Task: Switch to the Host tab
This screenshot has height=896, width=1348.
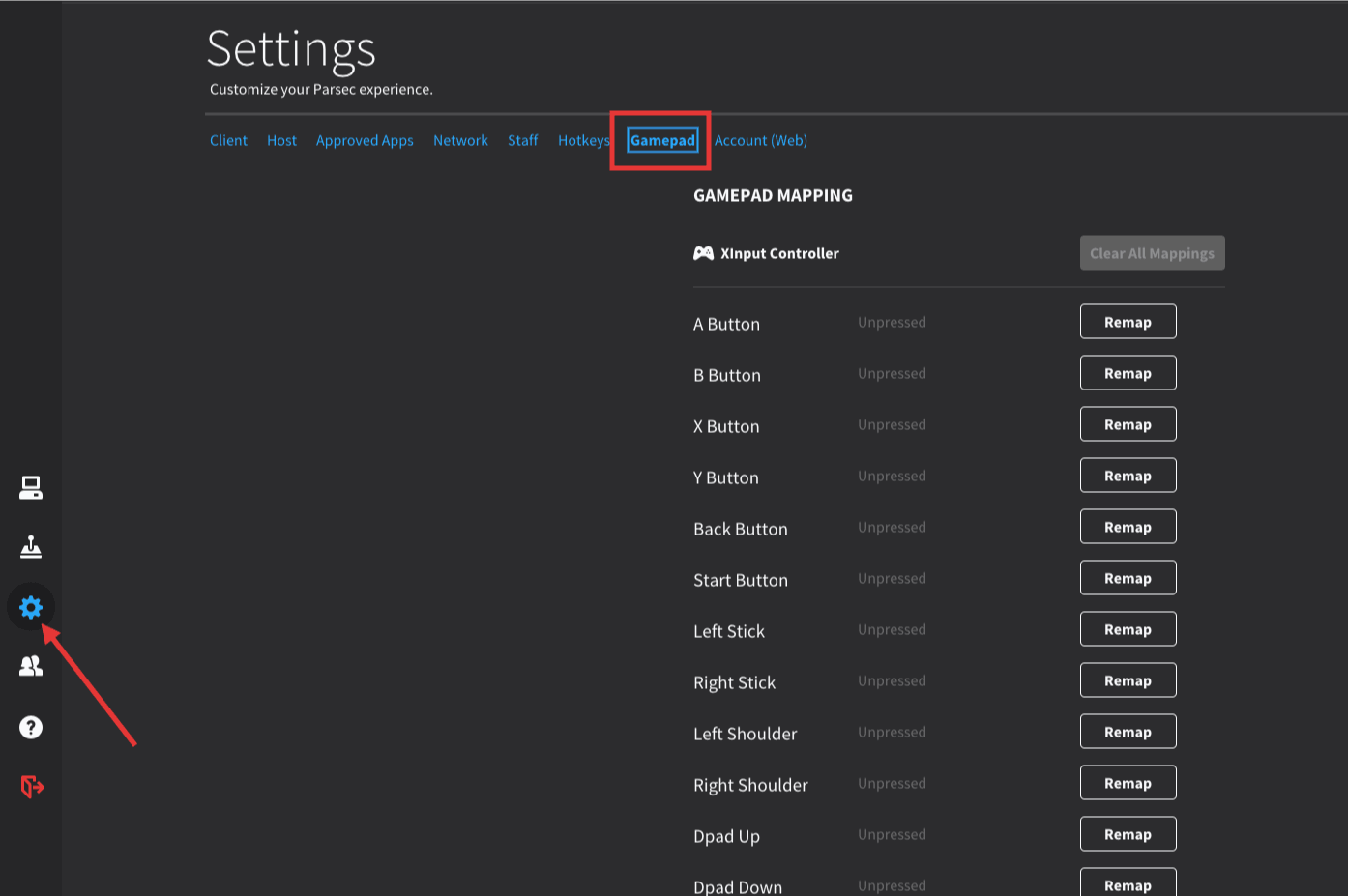Action: click(x=281, y=141)
